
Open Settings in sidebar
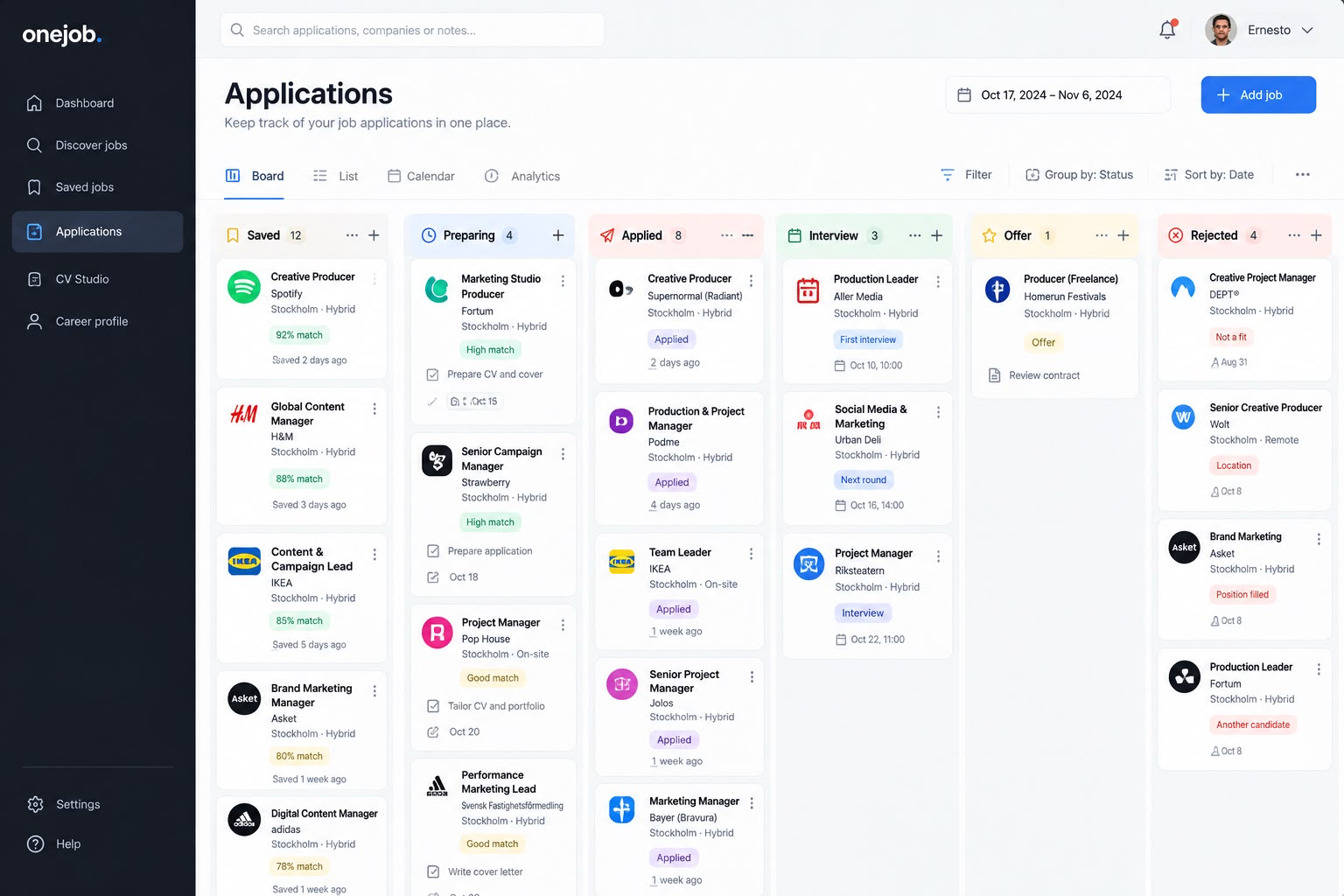point(98,804)
